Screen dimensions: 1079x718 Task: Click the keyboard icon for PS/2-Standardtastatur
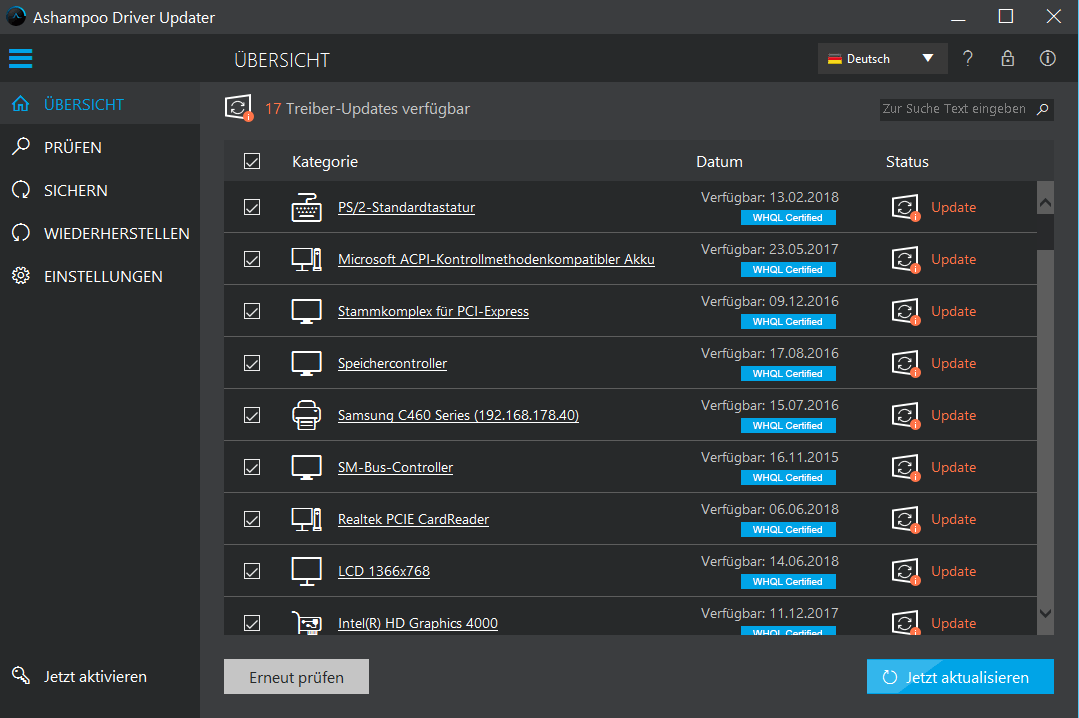(306, 207)
